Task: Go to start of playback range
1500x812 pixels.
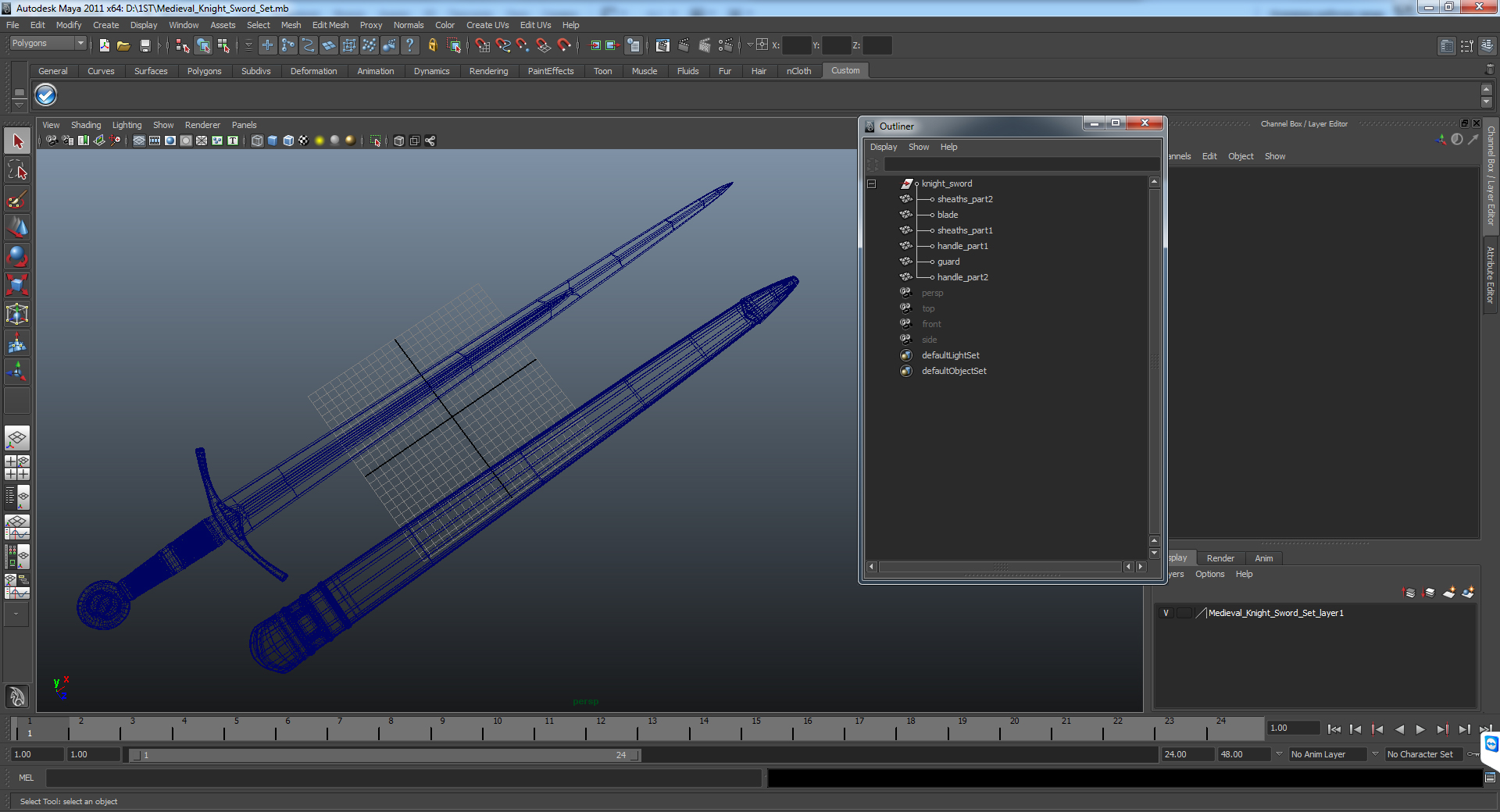Action: click(x=1334, y=729)
